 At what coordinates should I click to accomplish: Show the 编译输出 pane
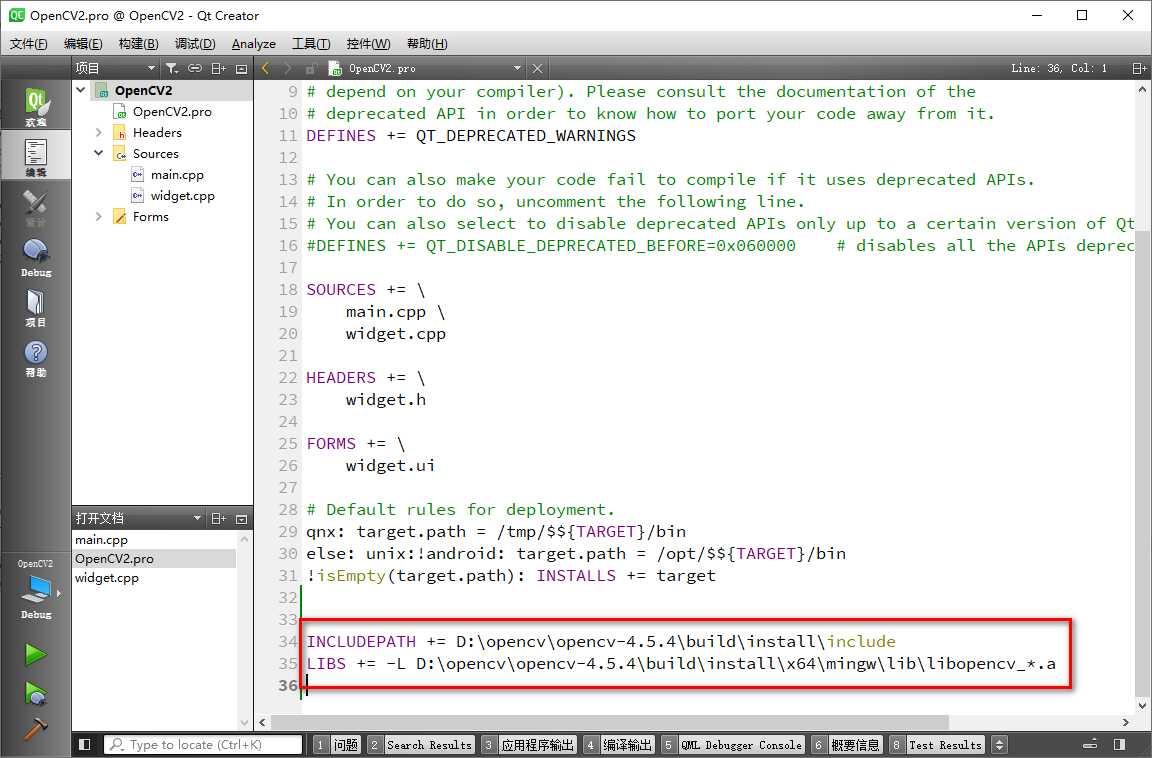tap(619, 745)
